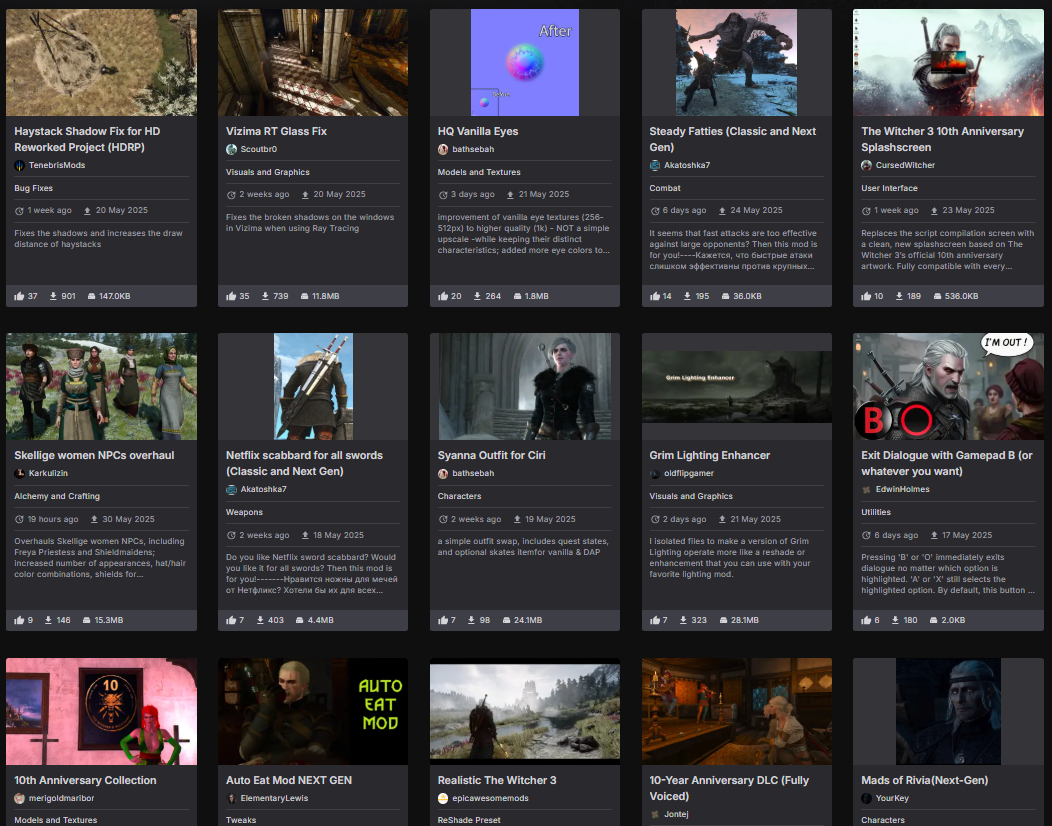Viewport: 1052px width, 826px height.
Task: Open Skellige women NPCs overhaul title
Action: point(94,455)
